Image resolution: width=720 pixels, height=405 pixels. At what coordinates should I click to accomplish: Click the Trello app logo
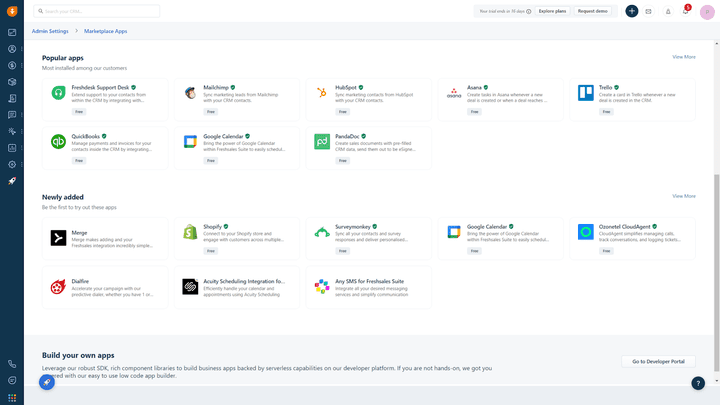[586, 93]
